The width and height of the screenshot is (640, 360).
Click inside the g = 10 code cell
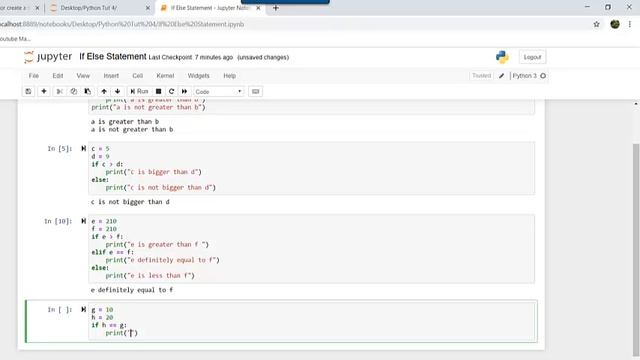click(x=311, y=321)
